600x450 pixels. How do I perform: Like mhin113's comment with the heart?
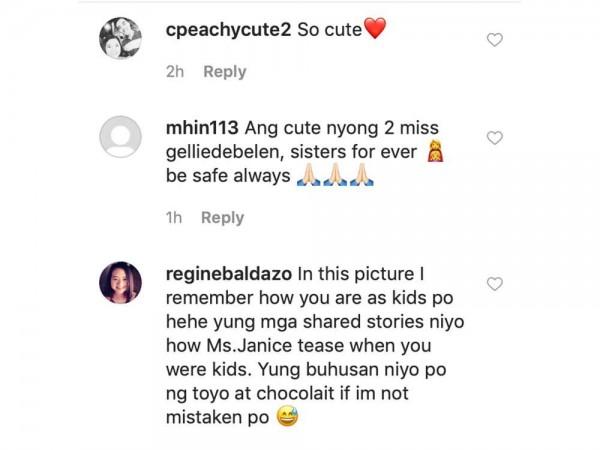point(494,138)
